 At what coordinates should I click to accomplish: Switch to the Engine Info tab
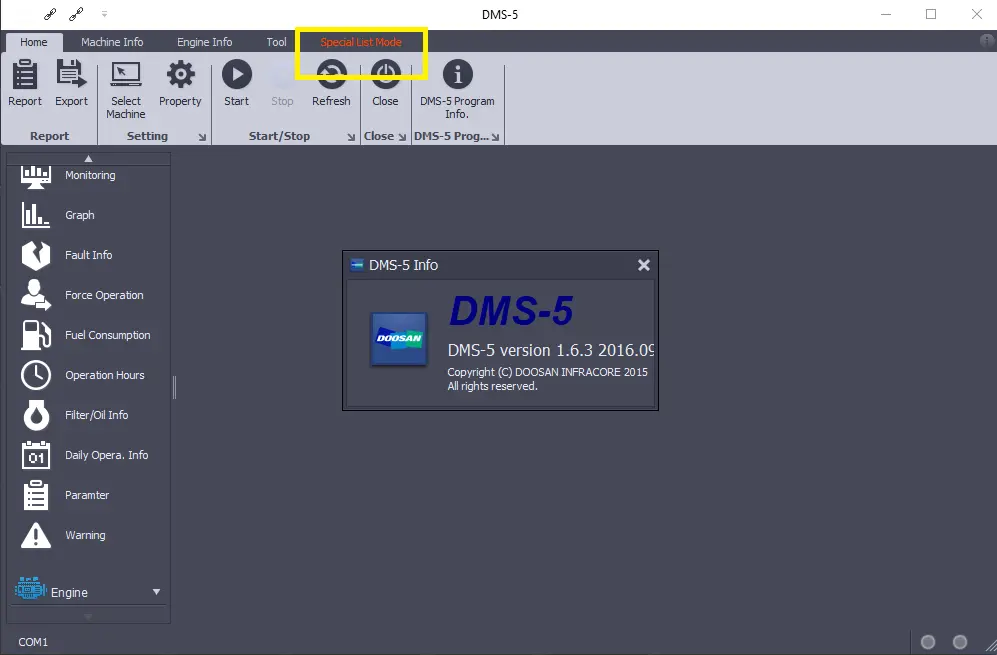pyautogui.click(x=205, y=42)
